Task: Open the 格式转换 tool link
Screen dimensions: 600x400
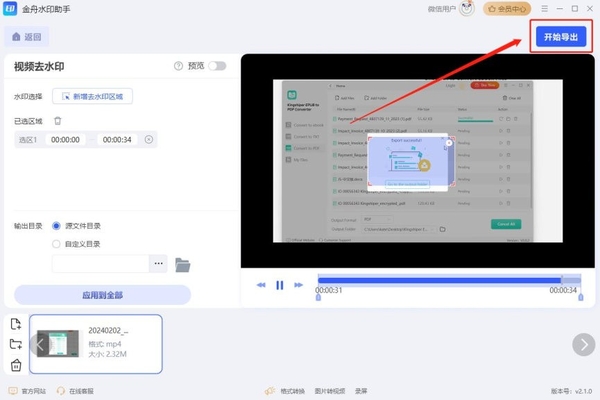Action: 292,391
